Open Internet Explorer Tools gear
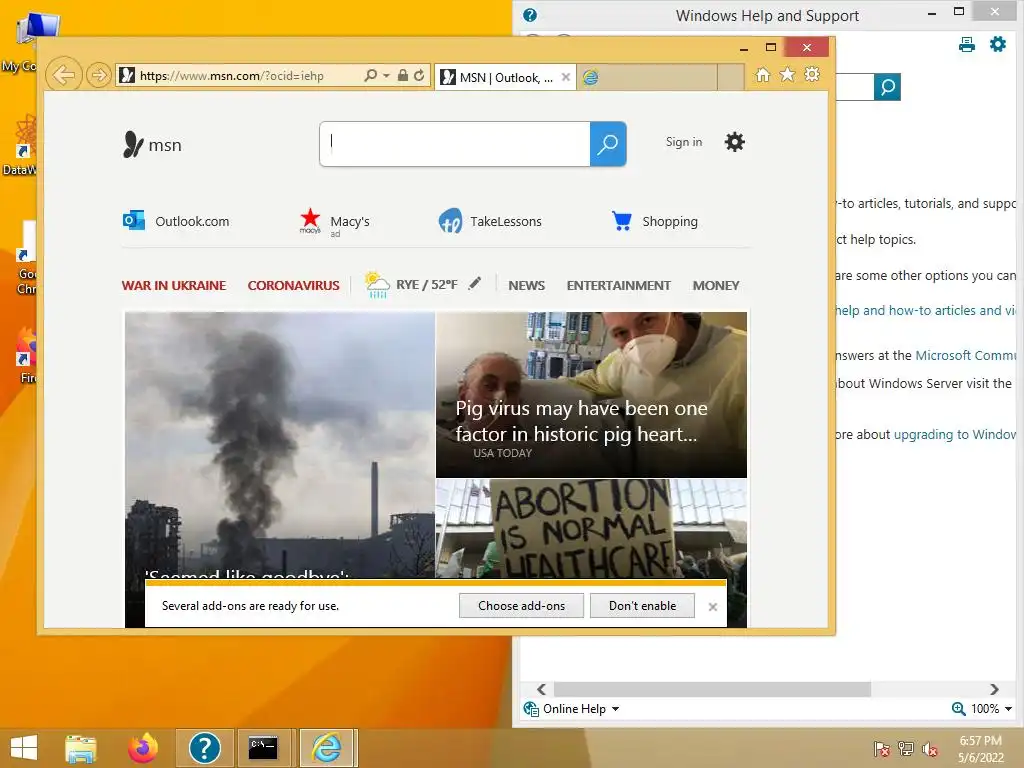 coord(812,74)
